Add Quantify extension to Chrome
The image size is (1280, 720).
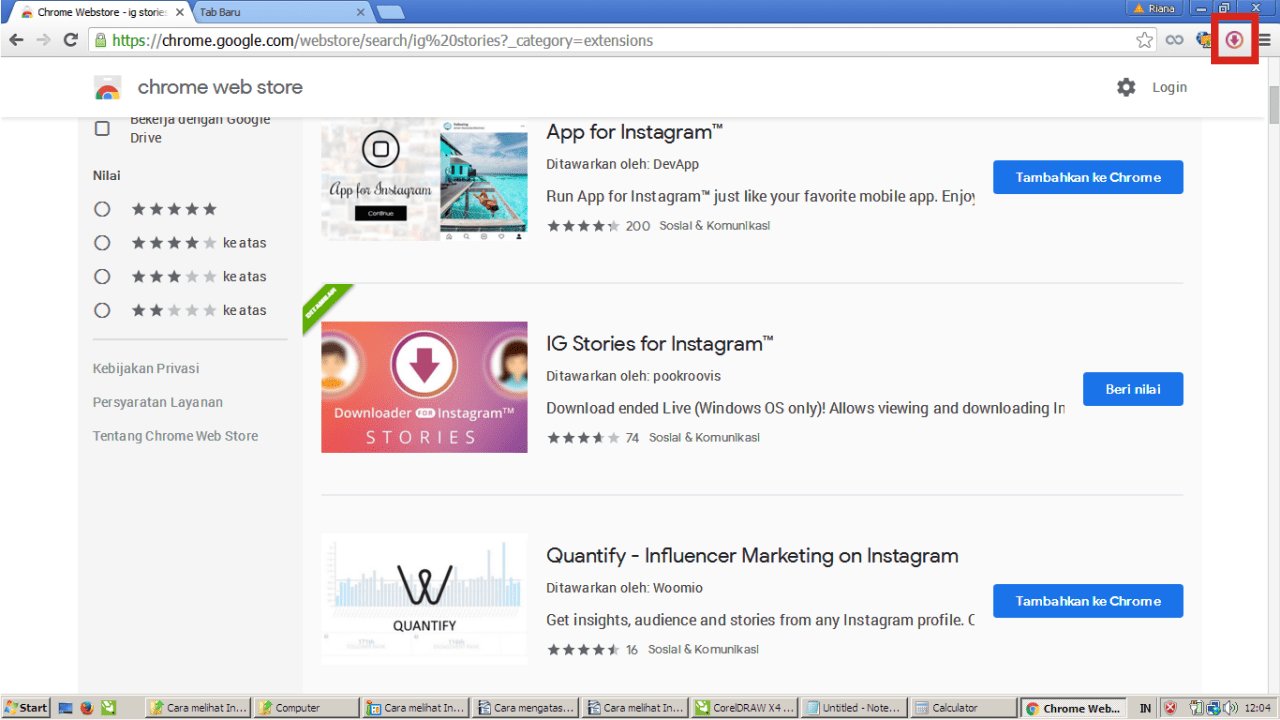1088,601
